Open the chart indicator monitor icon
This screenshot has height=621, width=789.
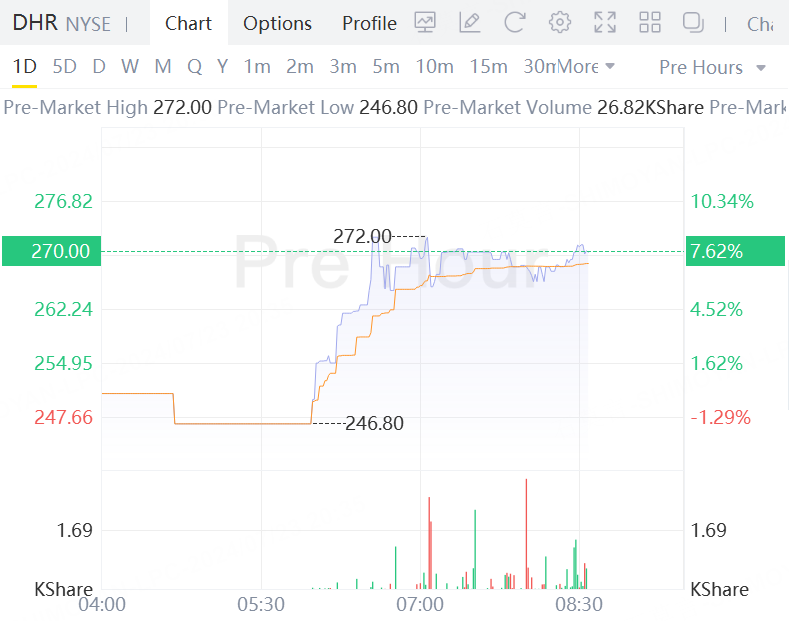click(x=425, y=23)
